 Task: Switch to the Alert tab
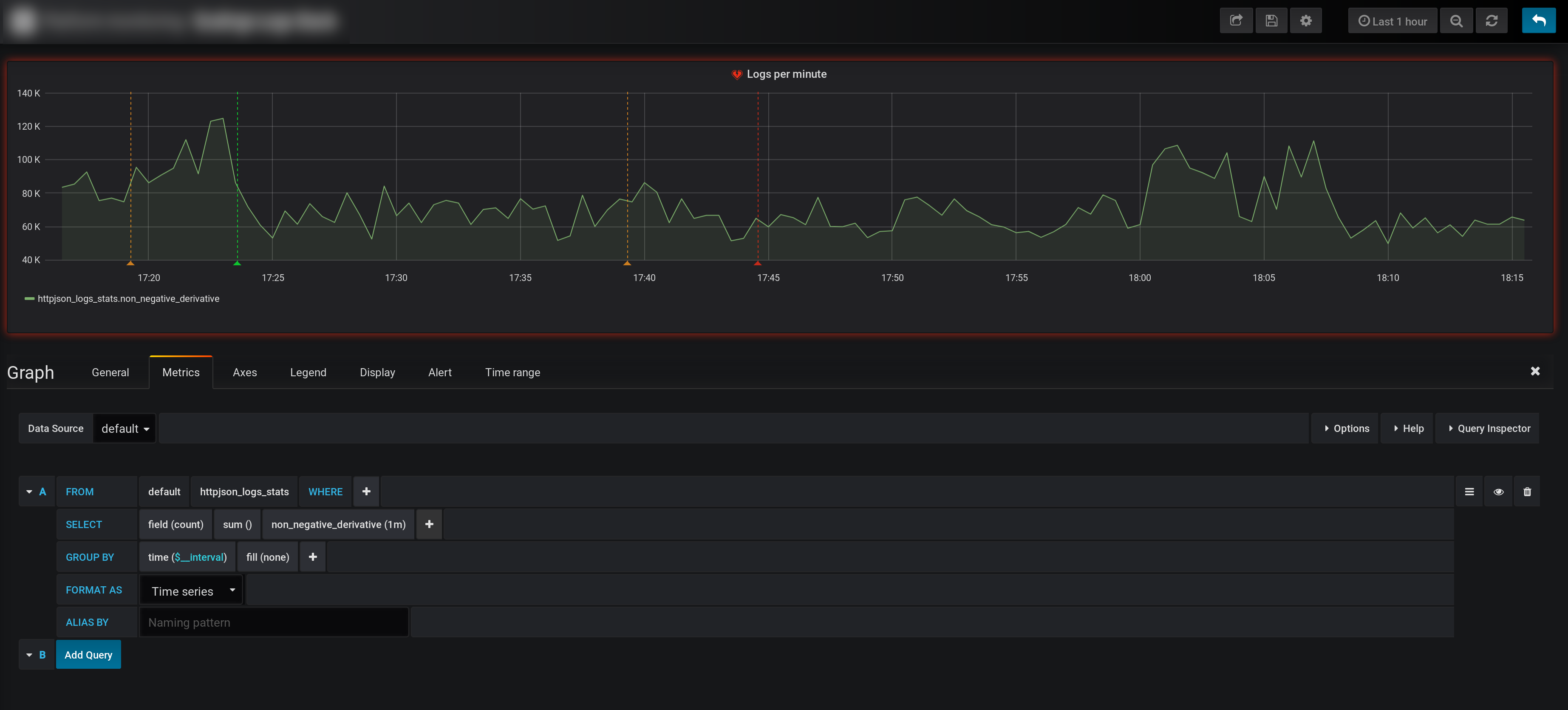point(439,373)
